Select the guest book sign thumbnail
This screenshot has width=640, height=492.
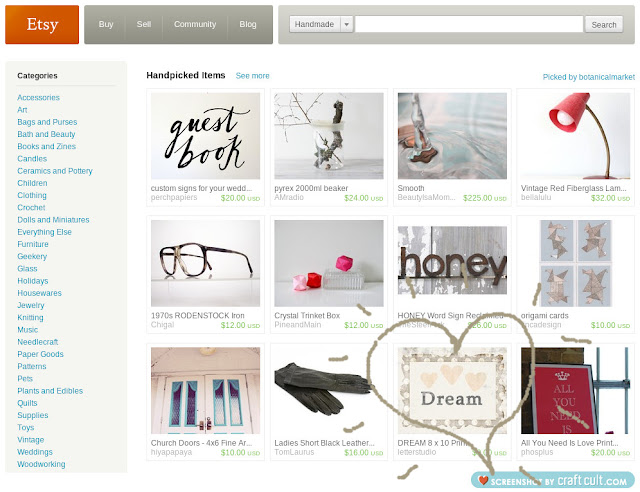pos(205,136)
